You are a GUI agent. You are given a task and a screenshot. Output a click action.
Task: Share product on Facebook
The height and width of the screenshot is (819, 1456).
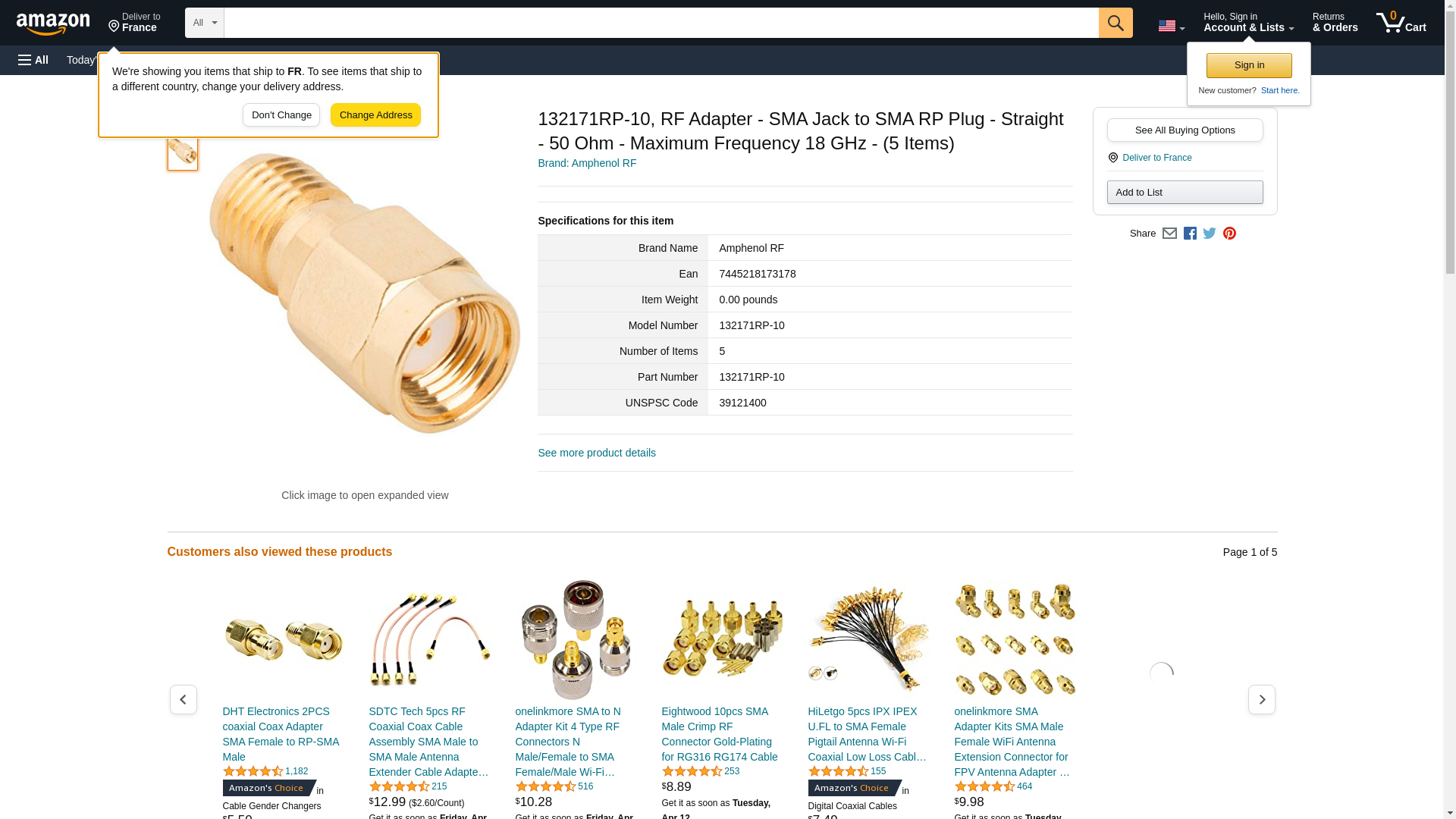point(1190,234)
